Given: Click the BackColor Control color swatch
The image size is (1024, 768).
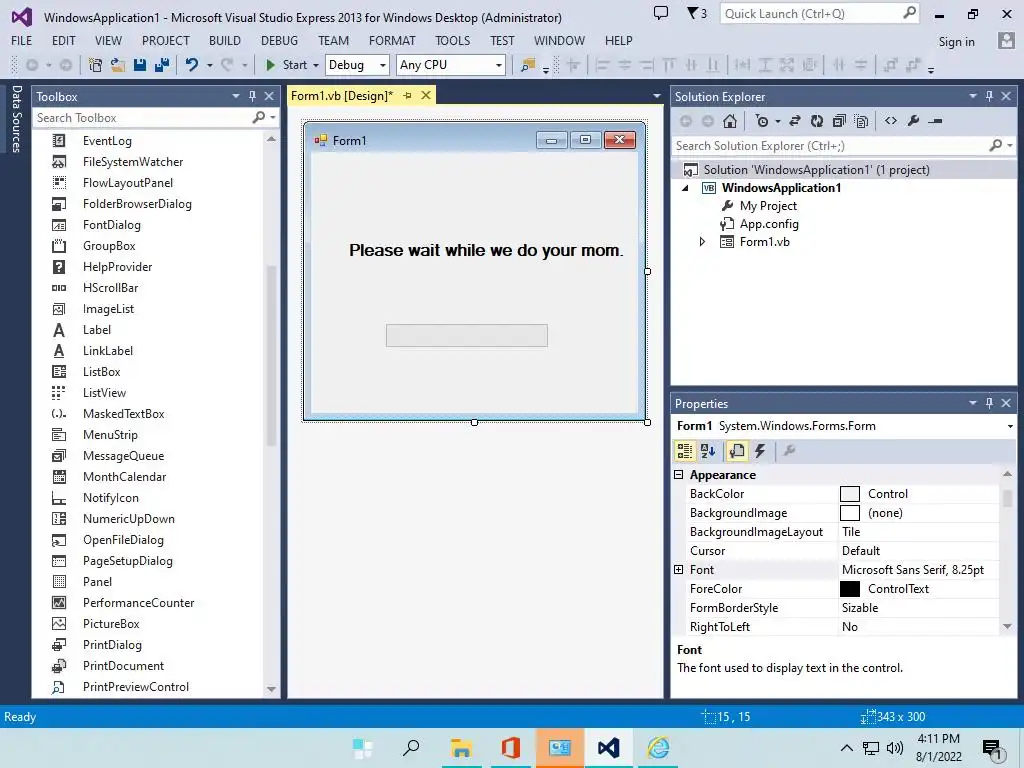Looking at the screenshot, I should 850,494.
